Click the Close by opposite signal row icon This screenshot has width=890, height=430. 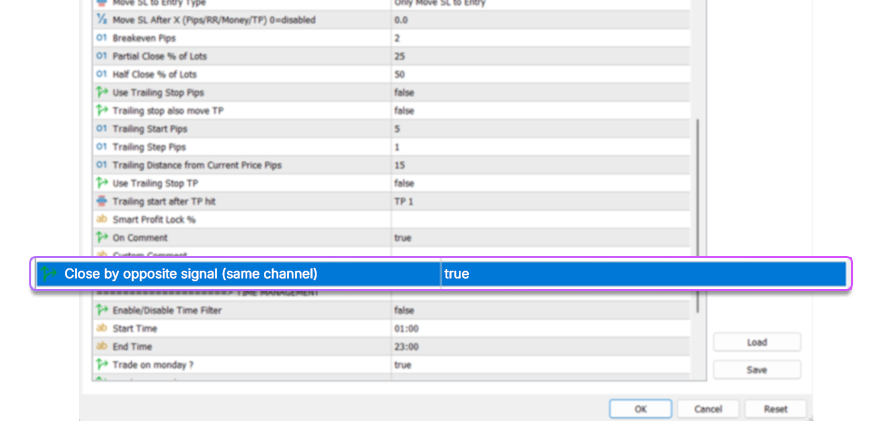pyautogui.click(x=49, y=273)
